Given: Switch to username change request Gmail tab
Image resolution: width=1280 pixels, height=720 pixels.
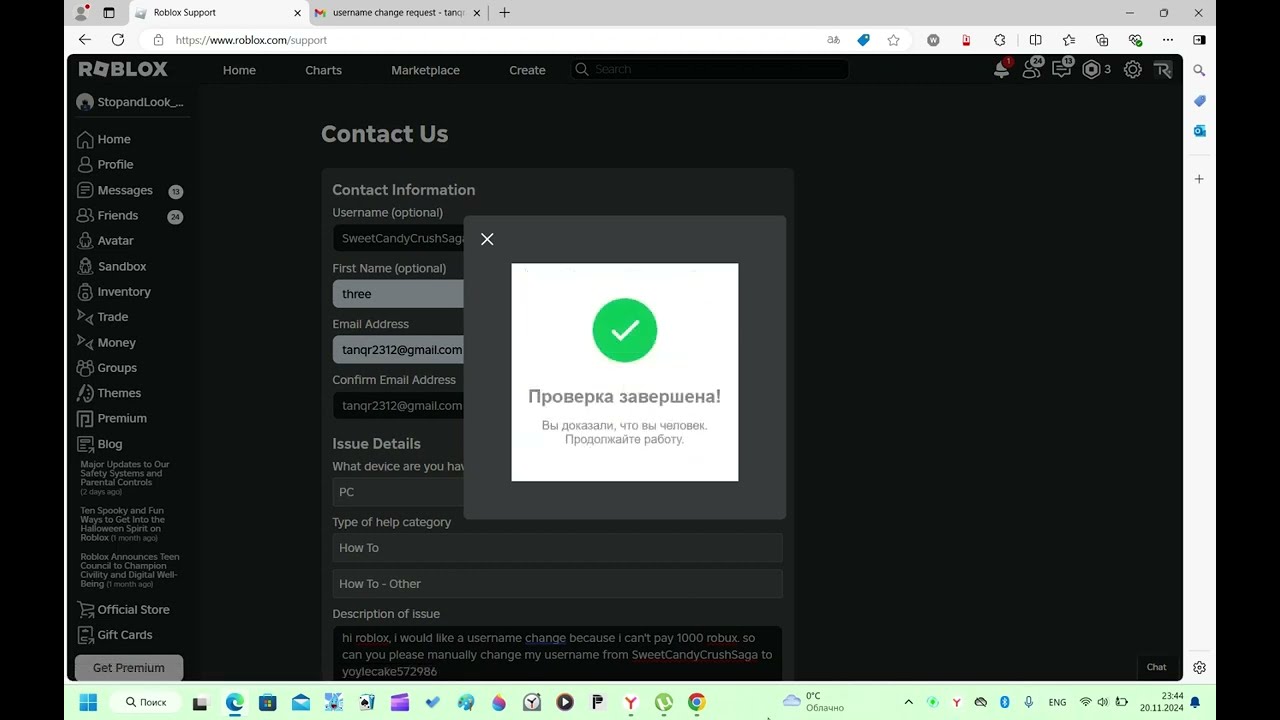Looking at the screenshot, I should 398,13.
